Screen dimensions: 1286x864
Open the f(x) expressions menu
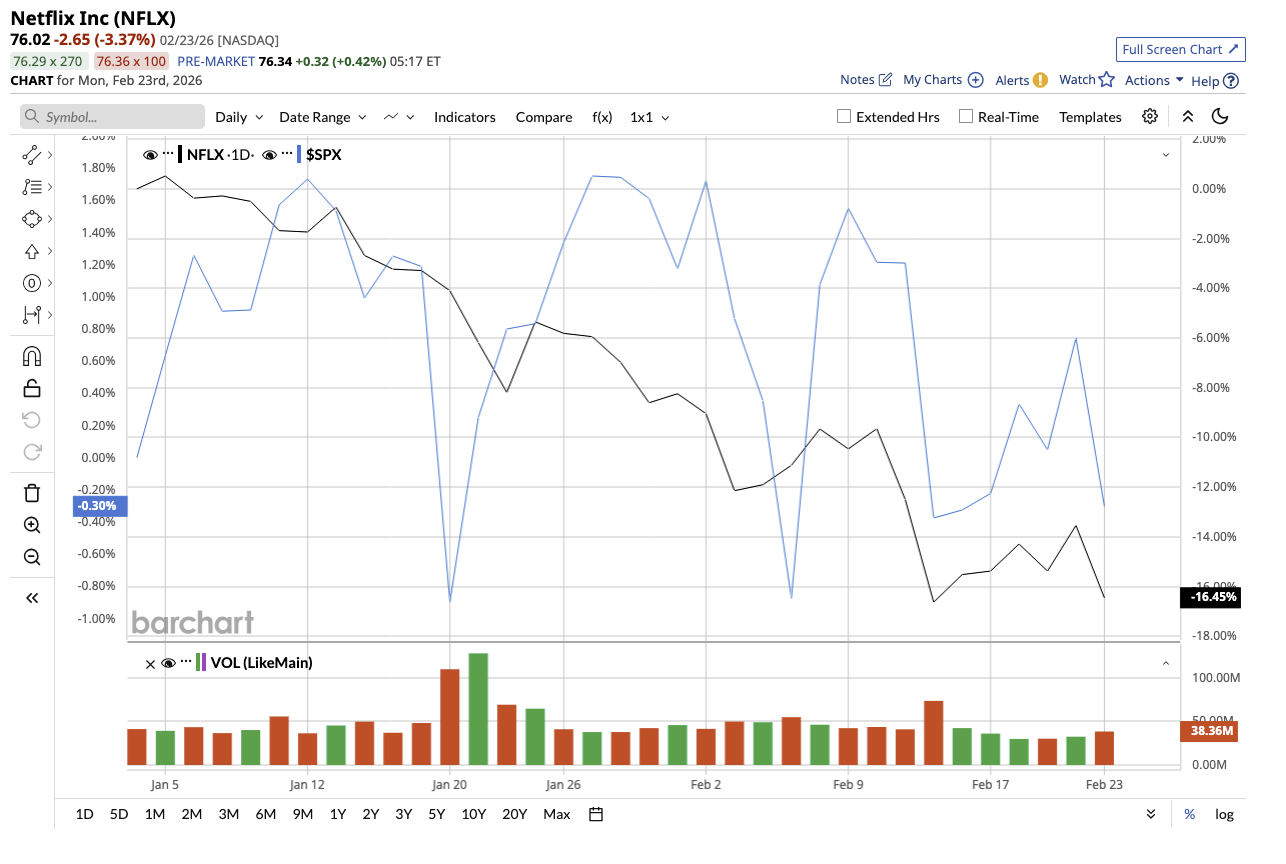click(x=602, y=117)
